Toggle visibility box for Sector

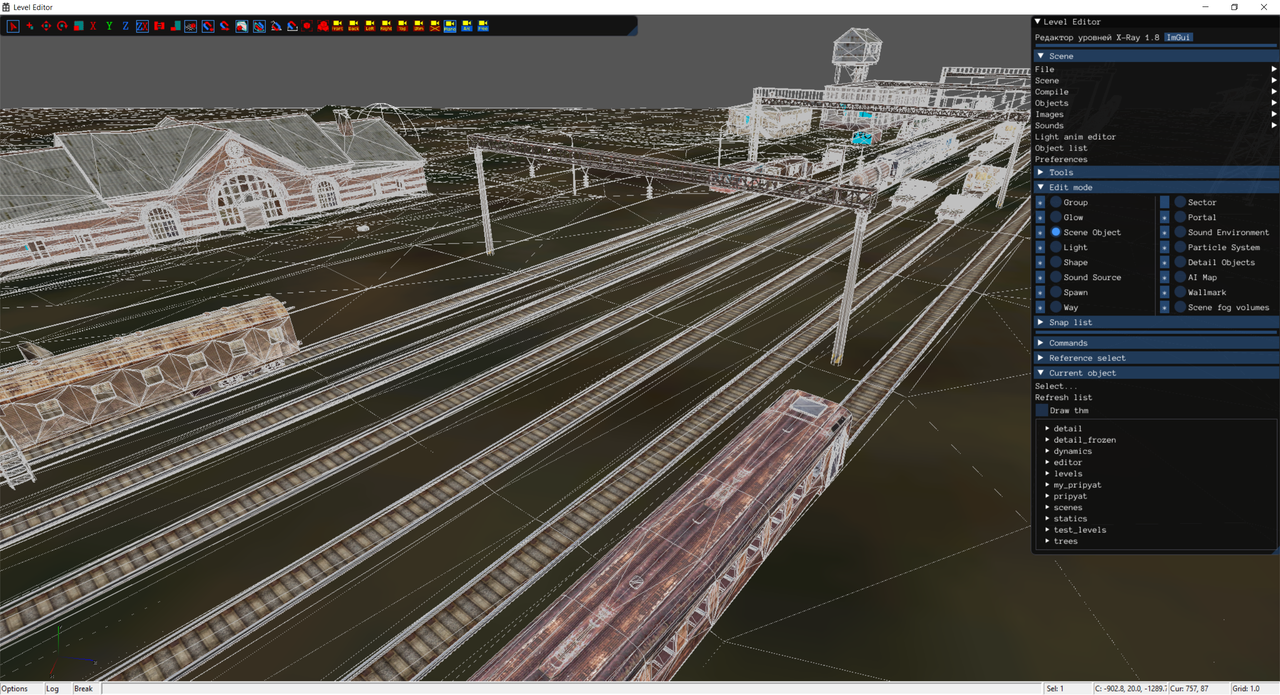pos(1164,202)
